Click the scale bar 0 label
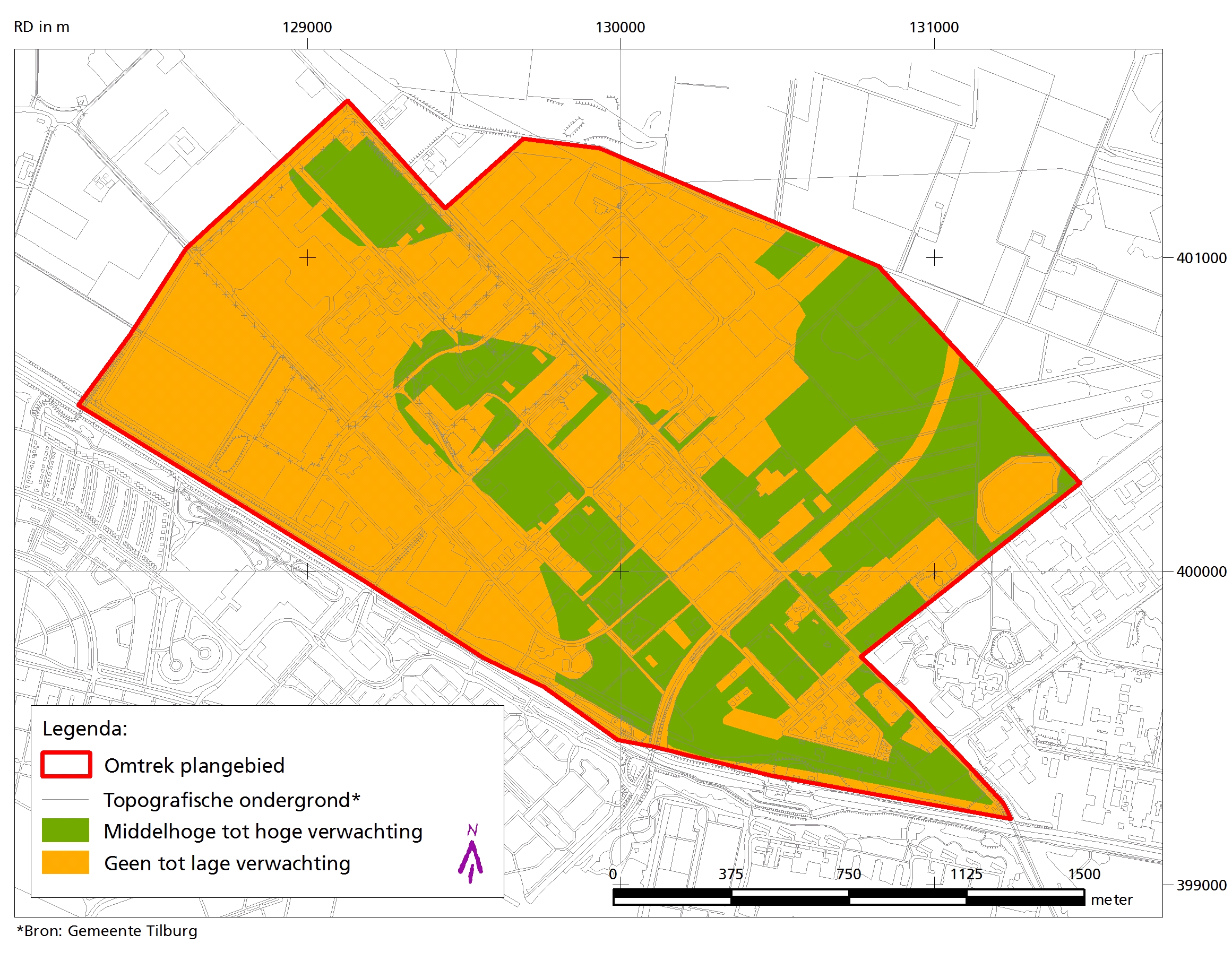 (613, 874)
